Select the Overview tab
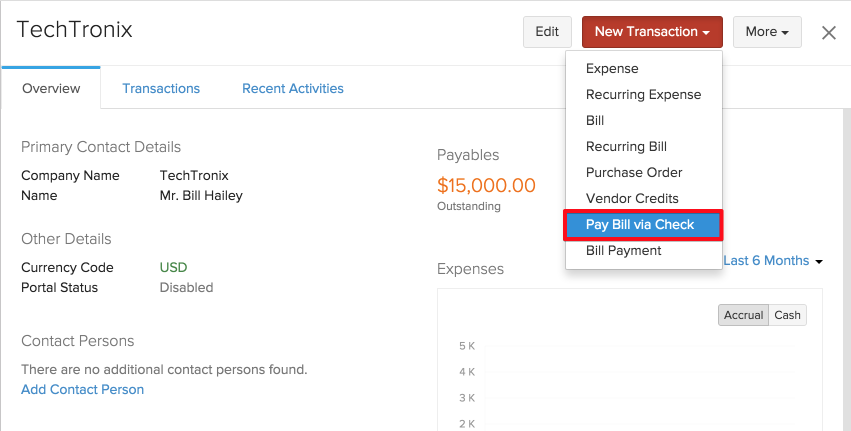The height and width of the screenshot is (431, 851). click(51, 89)
